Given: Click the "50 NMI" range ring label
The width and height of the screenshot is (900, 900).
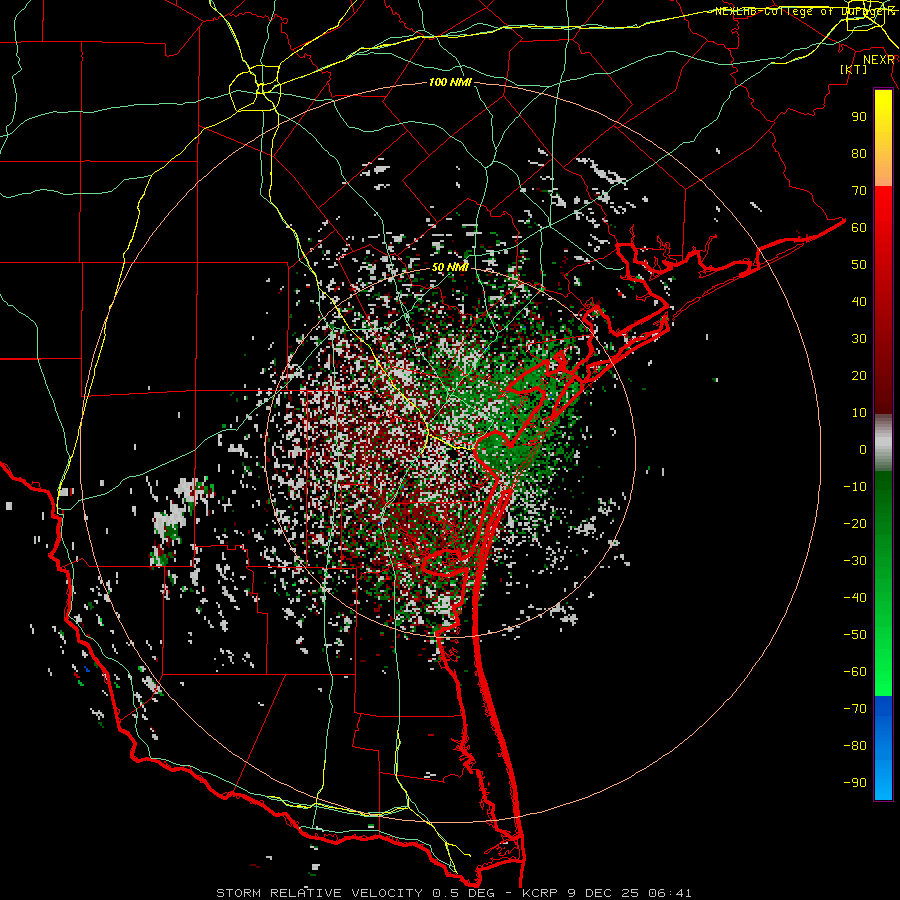Looking at the screenshot, I should 450,267.
